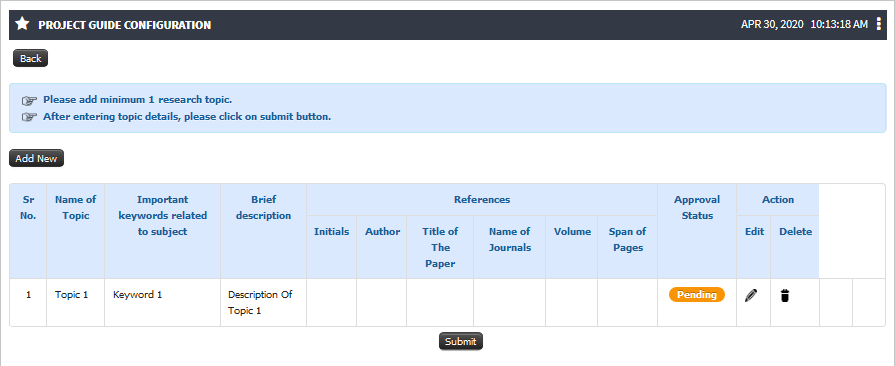Select the Initials column header
This screenshot has width=895, height=366.
[x=332, y=247]
